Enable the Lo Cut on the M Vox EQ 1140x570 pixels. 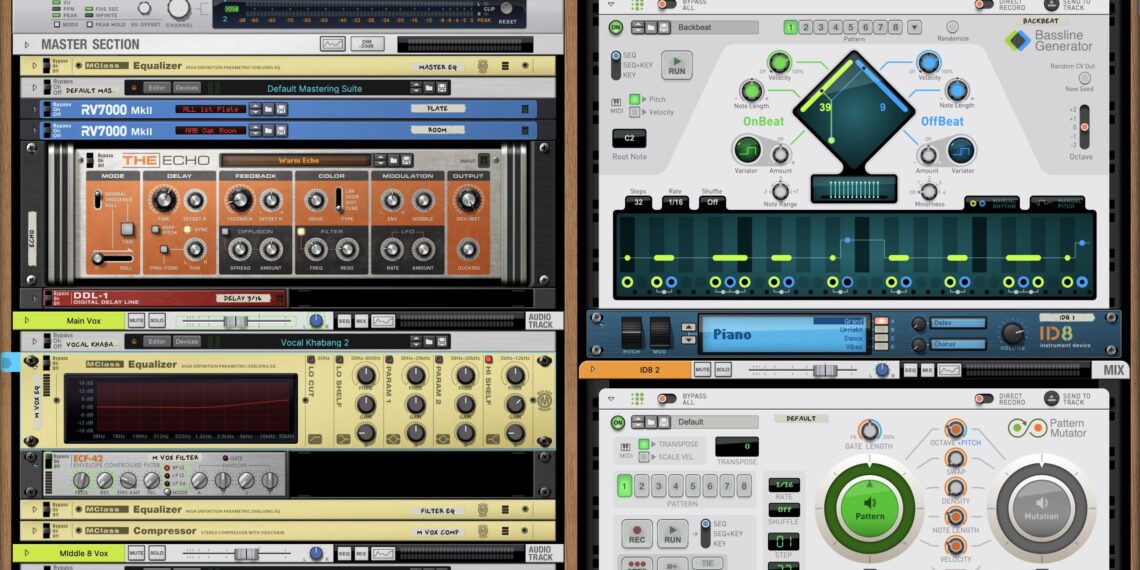pos(310,359)
